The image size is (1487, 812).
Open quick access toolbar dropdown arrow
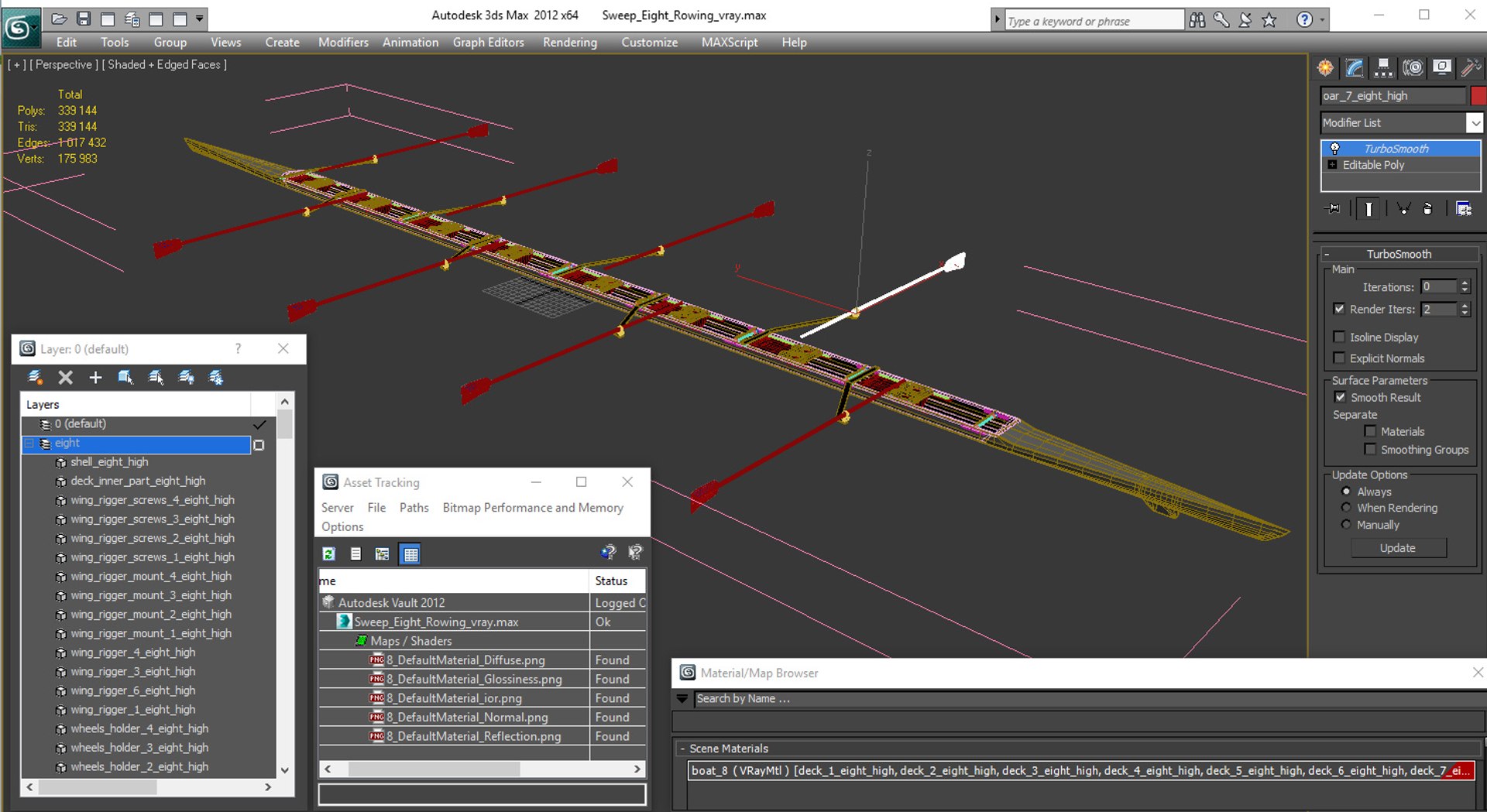coord(199,19)
